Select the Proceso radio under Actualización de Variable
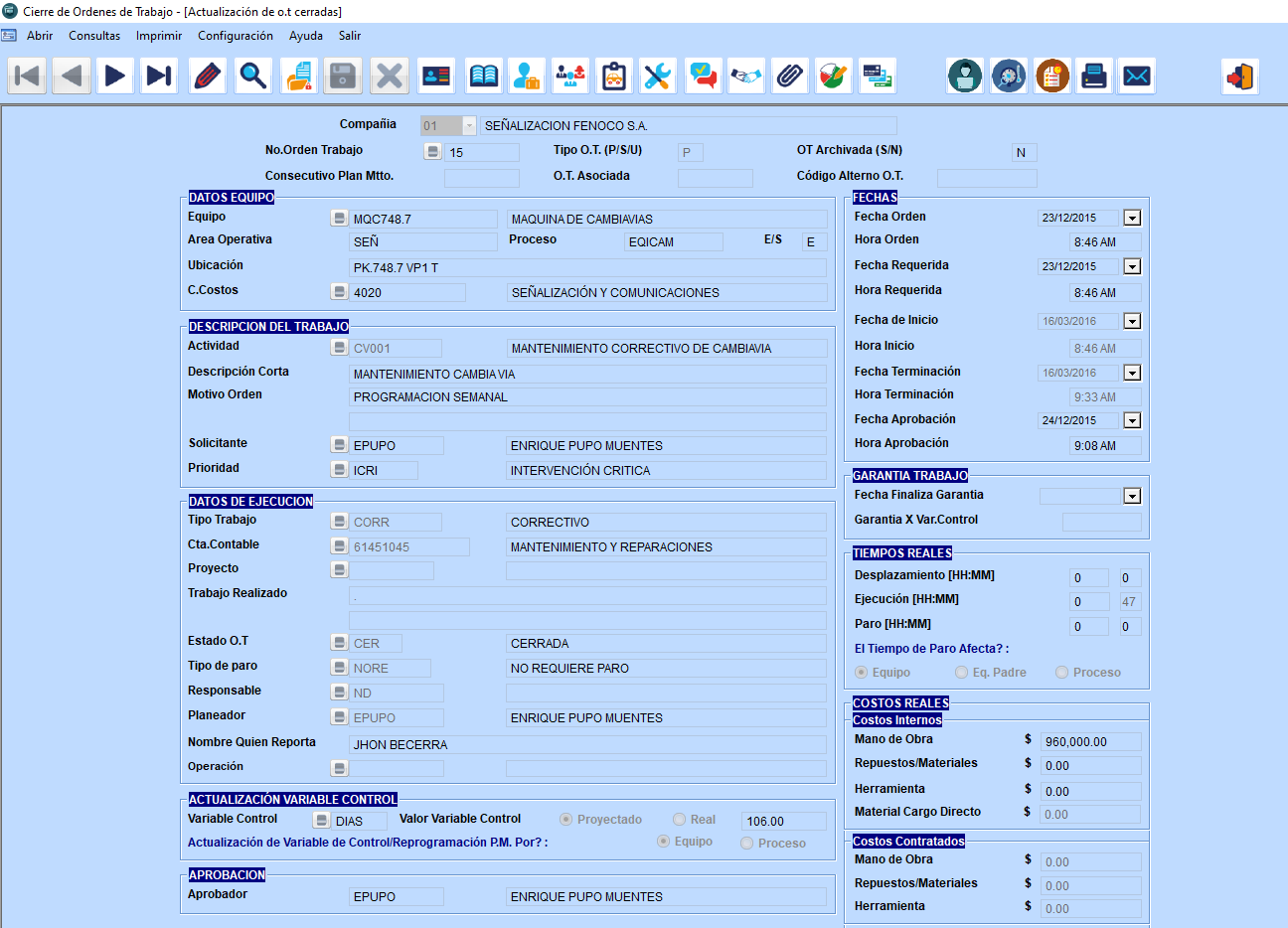The image size is (1288, 928). [x=747, y=844]
